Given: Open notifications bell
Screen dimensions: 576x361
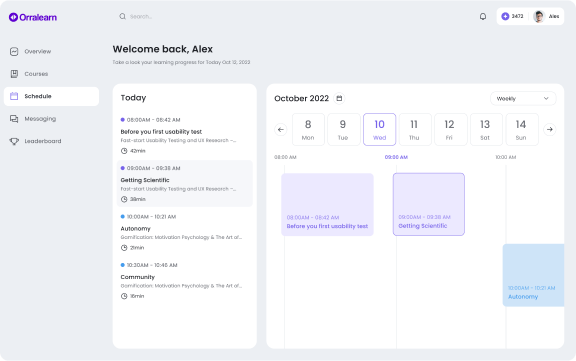Looking at the screenshot, I should point(483,17).
